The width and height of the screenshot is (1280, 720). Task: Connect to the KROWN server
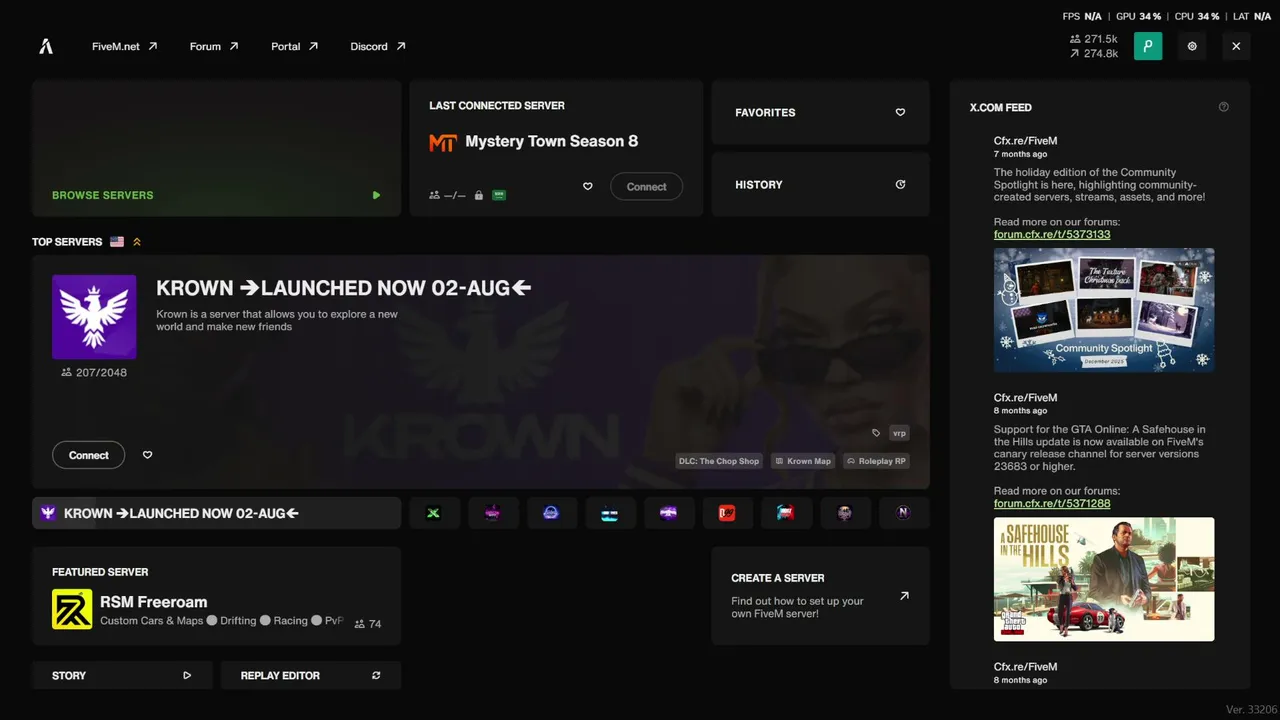[x=88, y=455]
